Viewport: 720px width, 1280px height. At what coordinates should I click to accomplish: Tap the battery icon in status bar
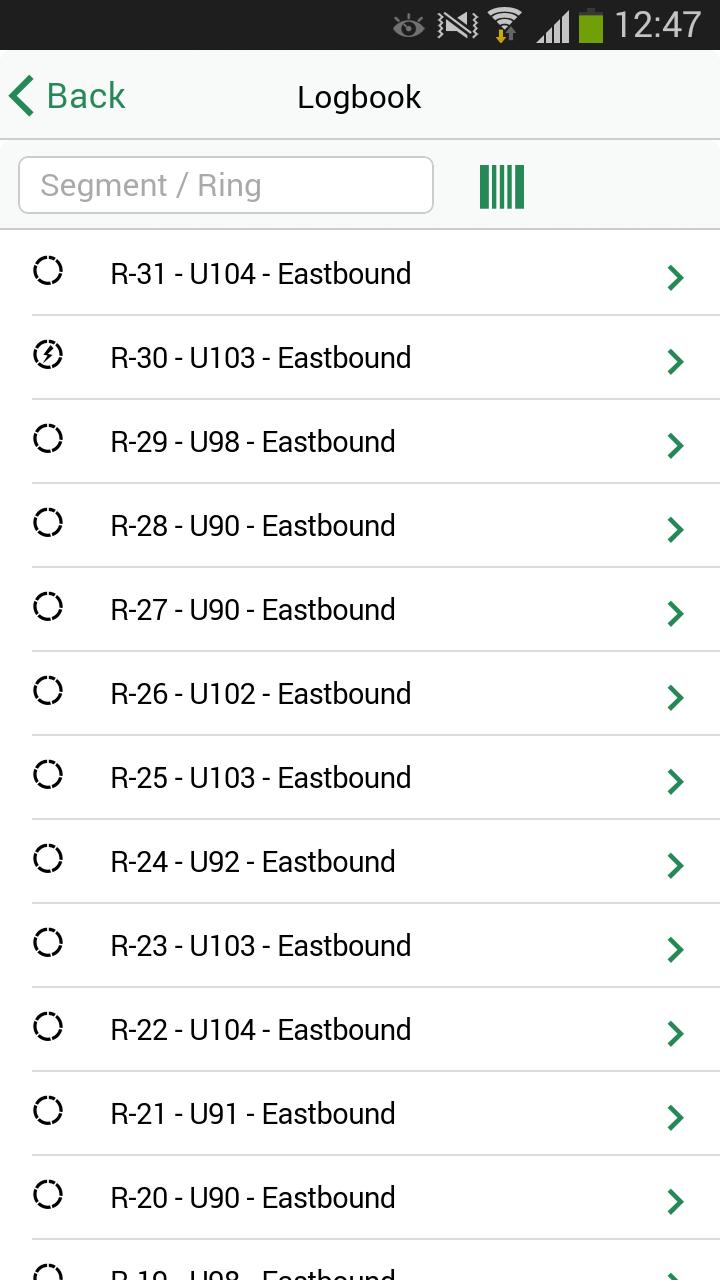pos(591,25)
